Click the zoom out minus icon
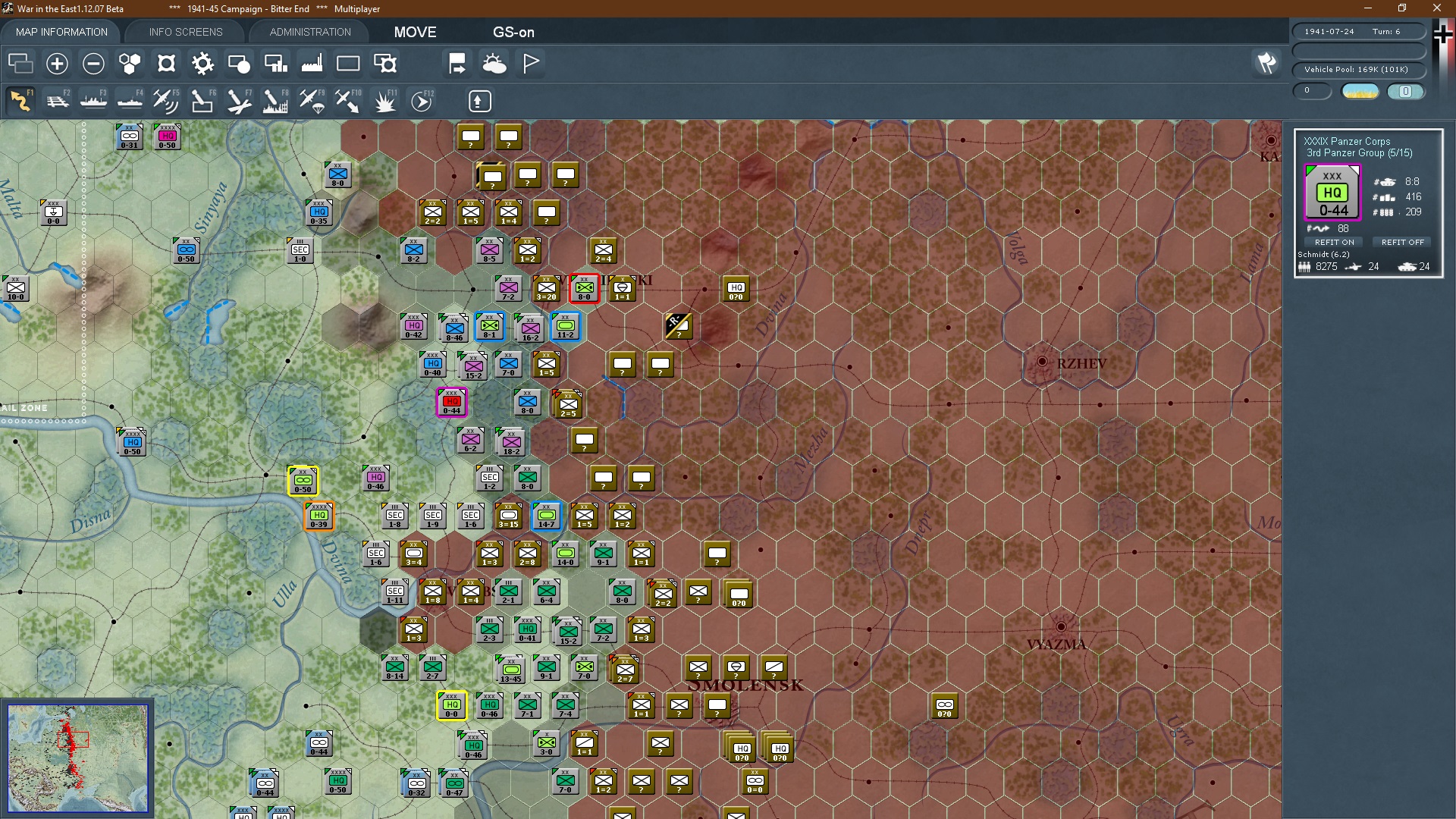 (x=93, y=64)
